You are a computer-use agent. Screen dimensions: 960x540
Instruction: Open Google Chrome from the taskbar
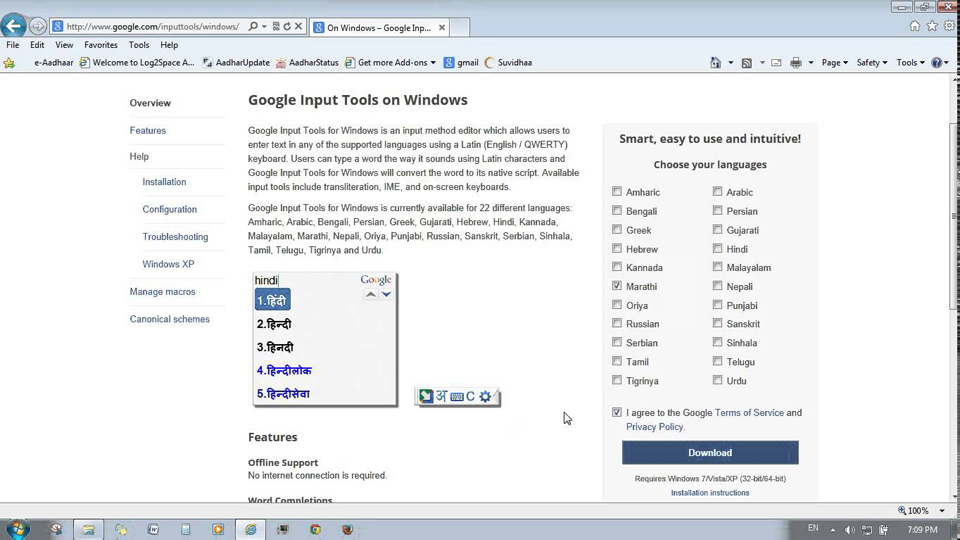click(x=315, y=530)
